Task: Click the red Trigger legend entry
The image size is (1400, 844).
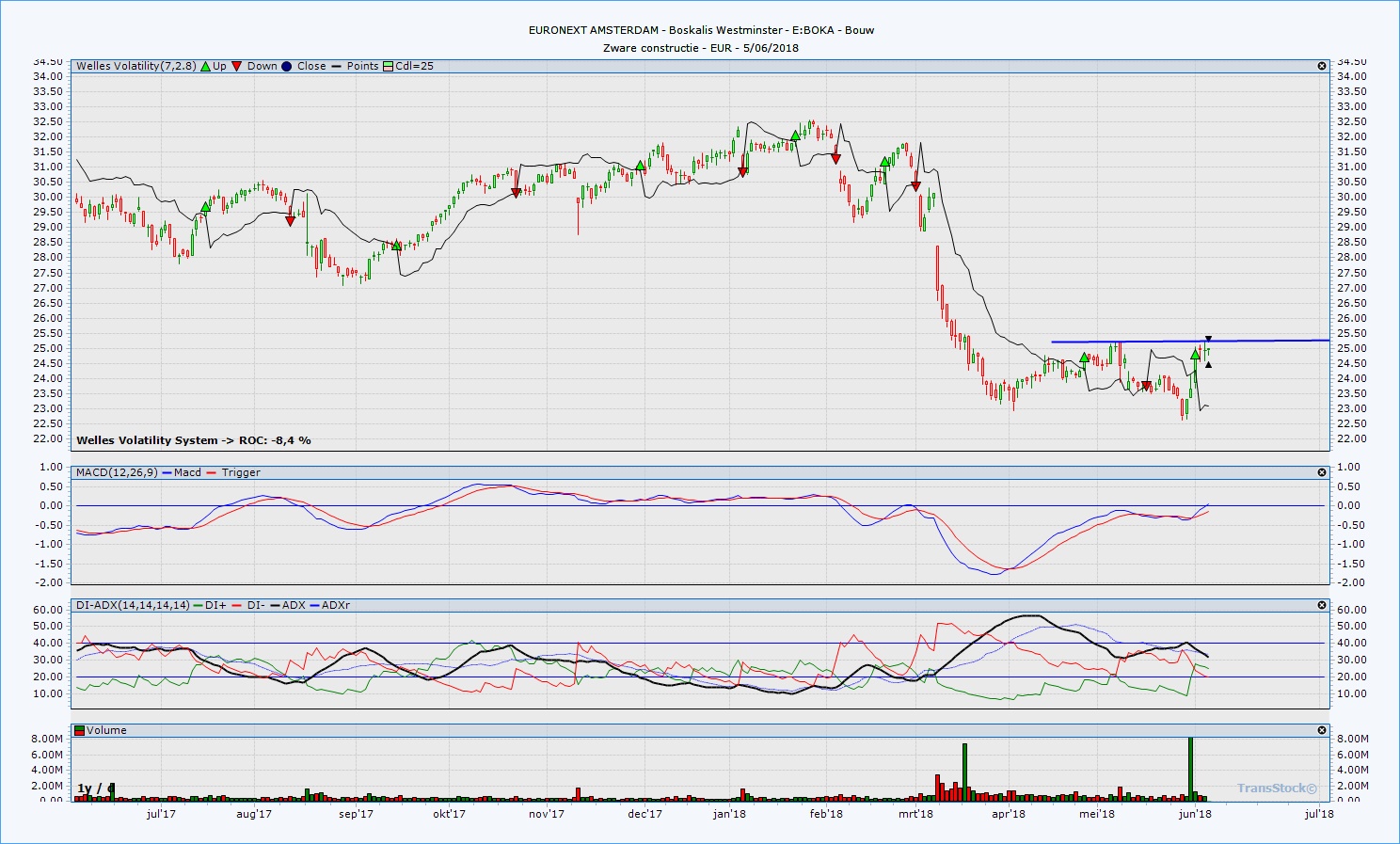Action: (232, 472)
